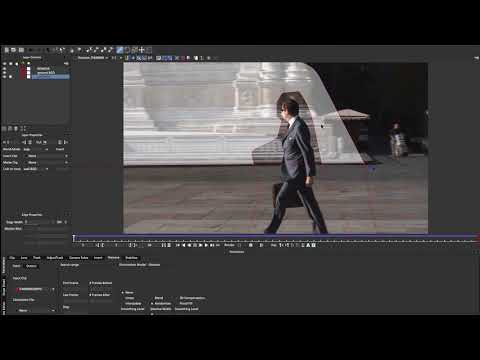The width and height of the screenshot is (480, 360).
Task: Select the Output sub-tab
Action: pyautogui.click(x=31, y=266)
